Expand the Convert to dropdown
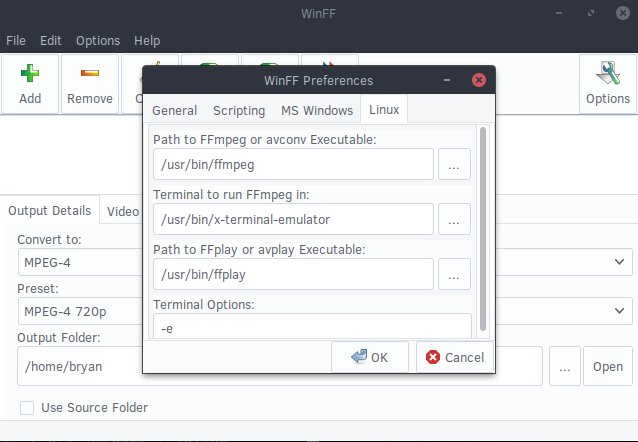 pos(619,262)
